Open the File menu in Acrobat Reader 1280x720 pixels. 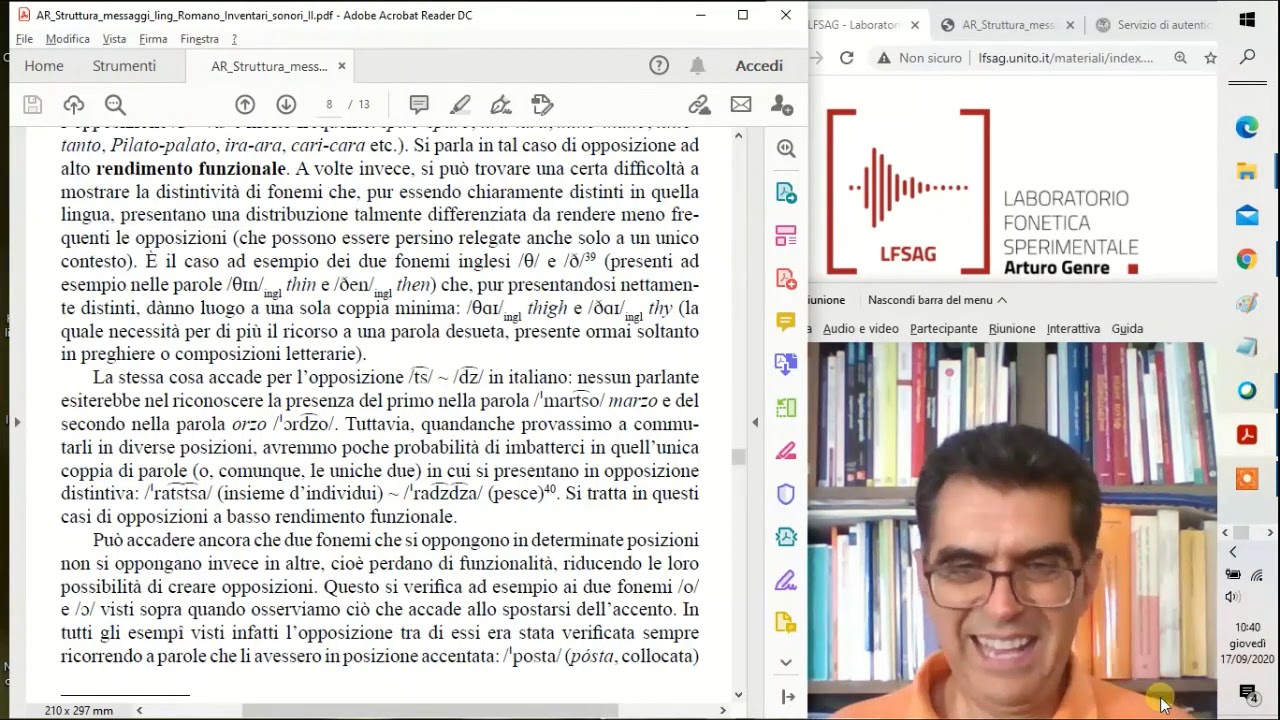point(24,39)
